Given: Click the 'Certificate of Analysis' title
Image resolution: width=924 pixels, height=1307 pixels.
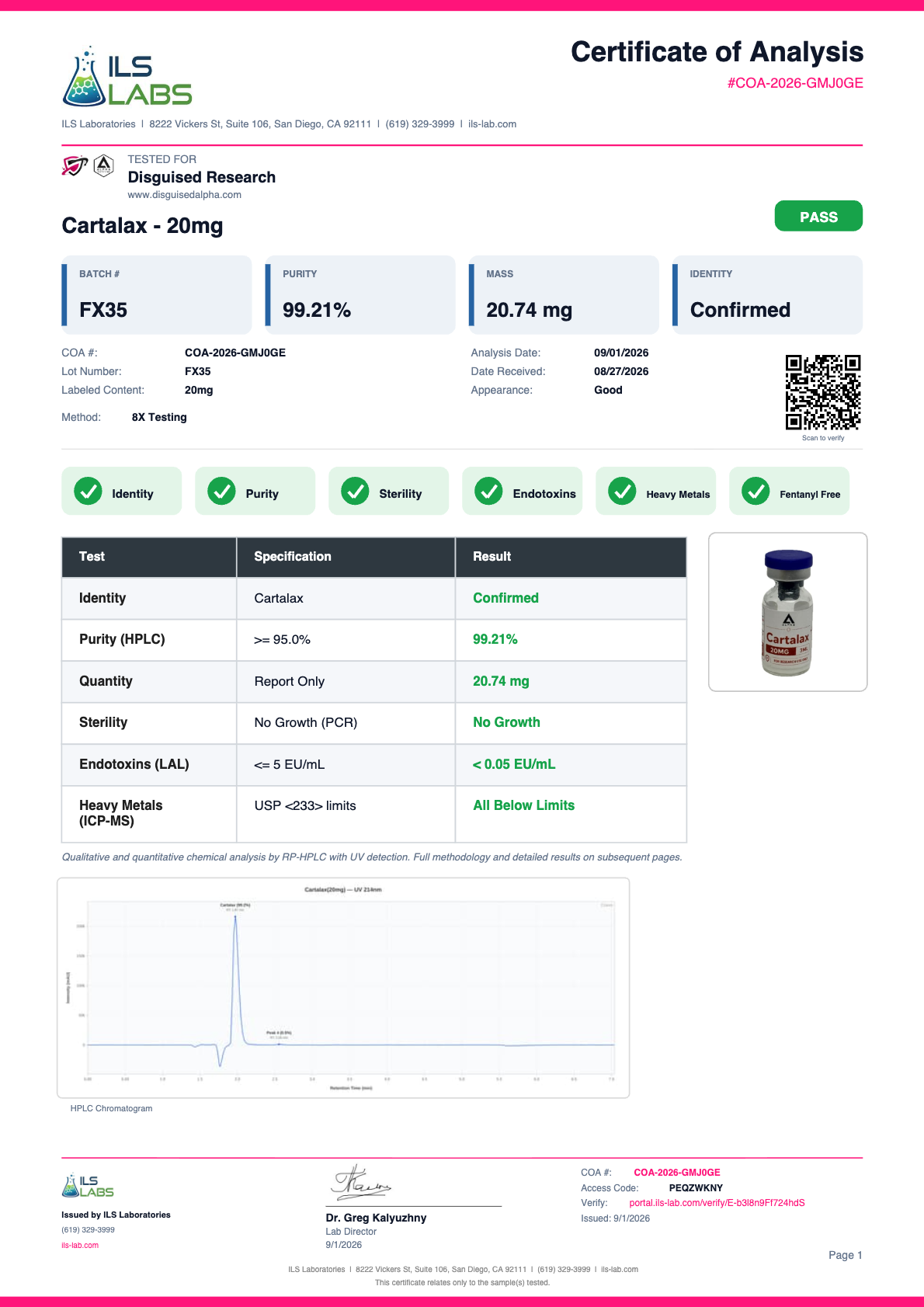Looking at the screenshot, I should pyautogui.click(x=717, y=52).
